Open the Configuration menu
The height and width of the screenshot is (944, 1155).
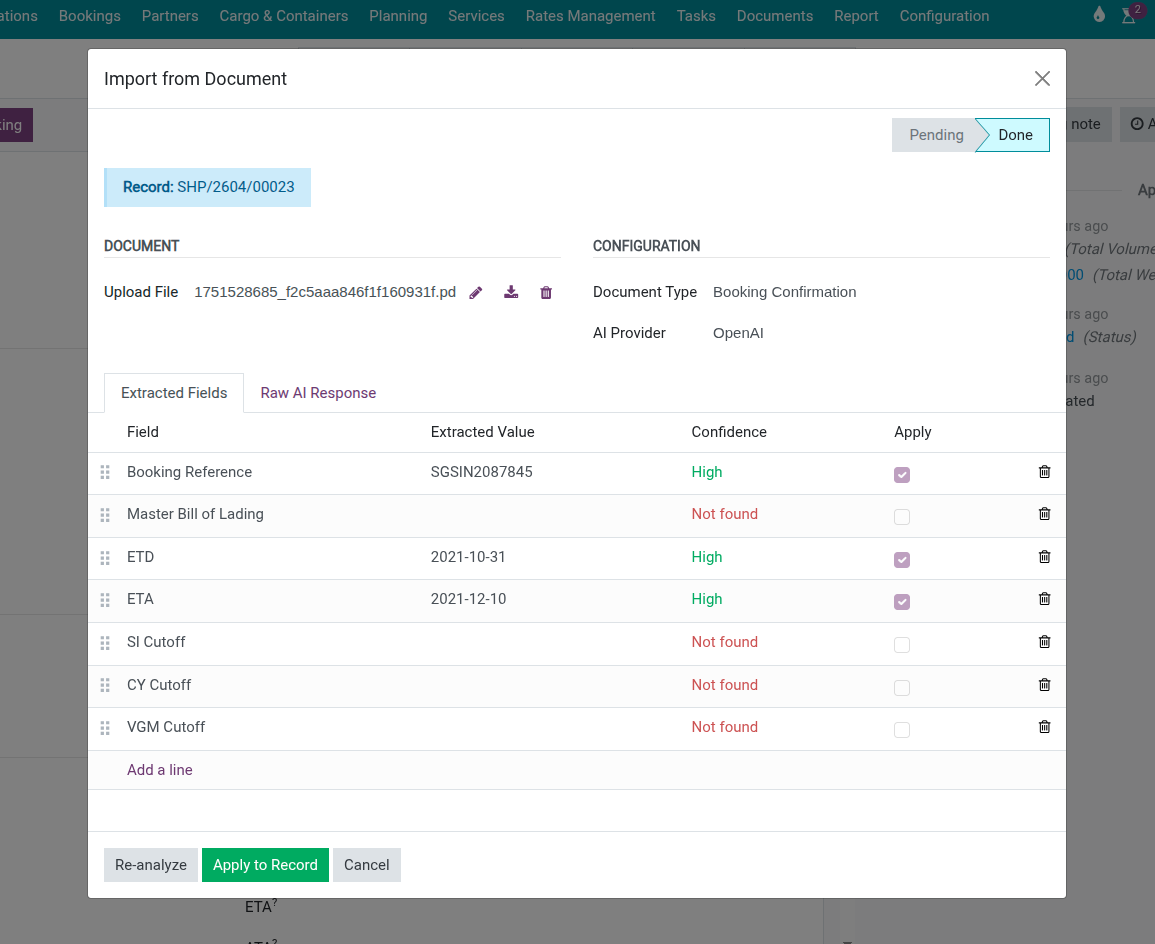coord(944,16)
